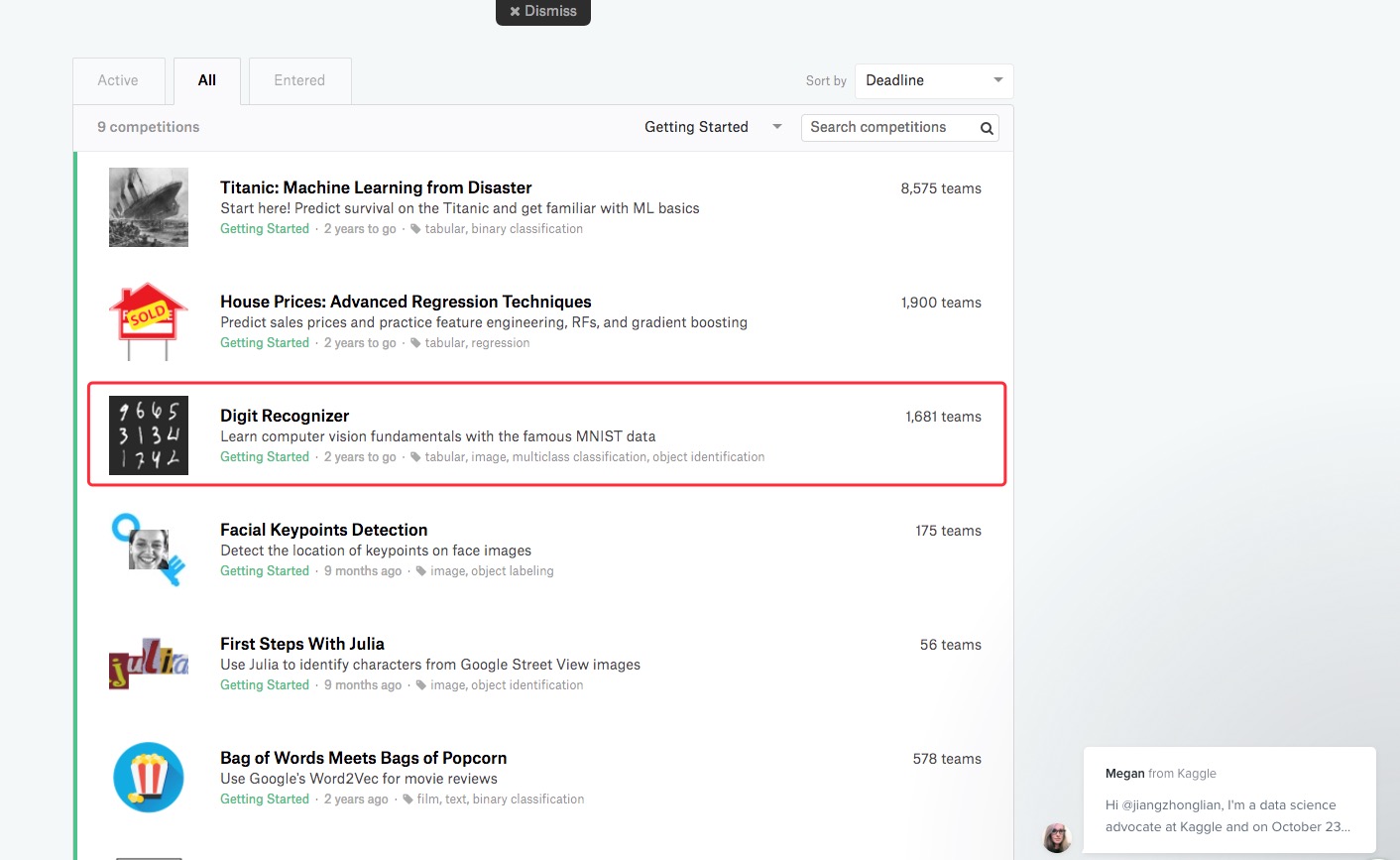Switch to the Entered tab

pos(299,81)
